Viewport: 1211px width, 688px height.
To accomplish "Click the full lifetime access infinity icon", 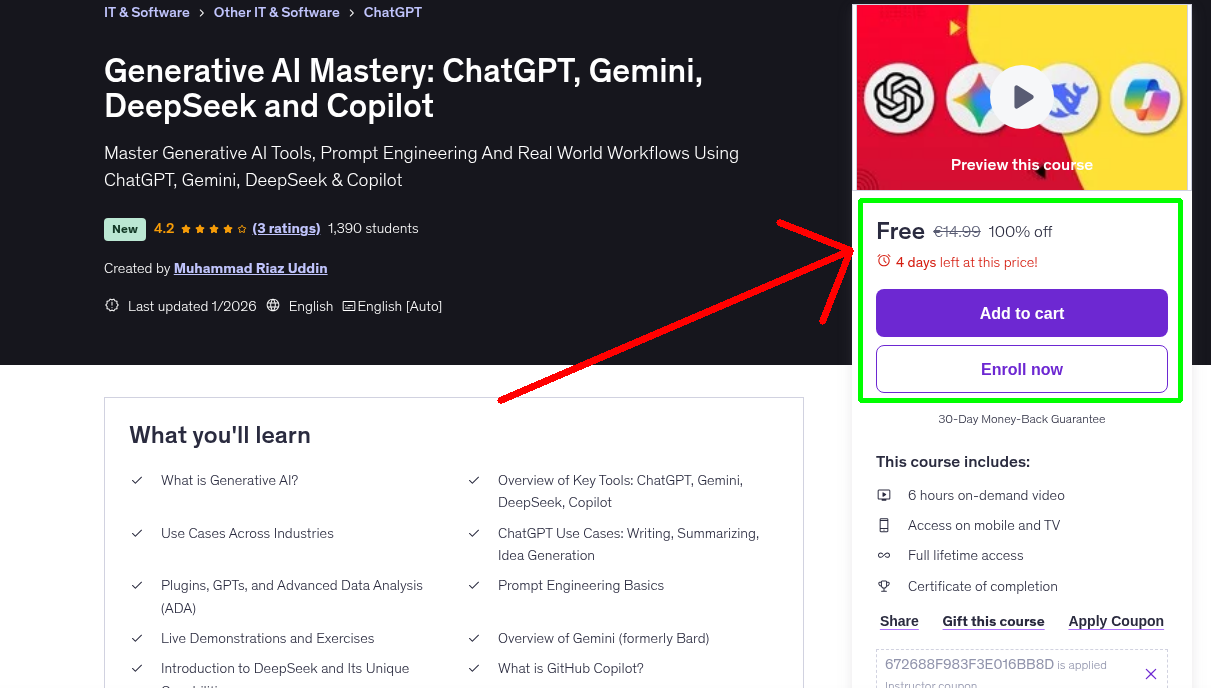I will [884, 555].
